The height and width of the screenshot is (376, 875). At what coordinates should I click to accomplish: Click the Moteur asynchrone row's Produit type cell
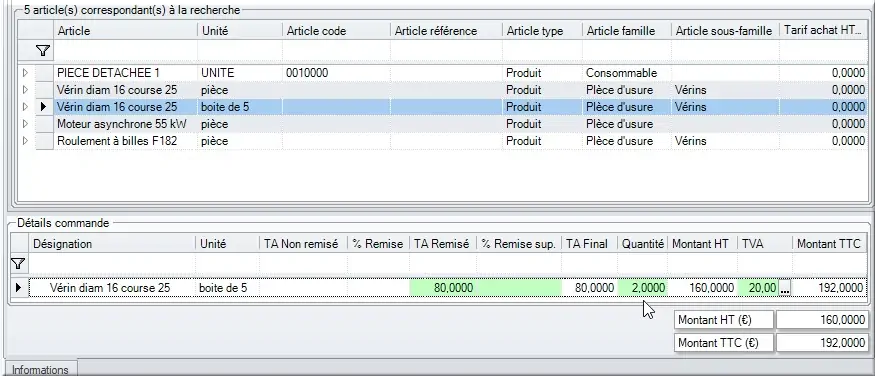(x=542, y=124)
